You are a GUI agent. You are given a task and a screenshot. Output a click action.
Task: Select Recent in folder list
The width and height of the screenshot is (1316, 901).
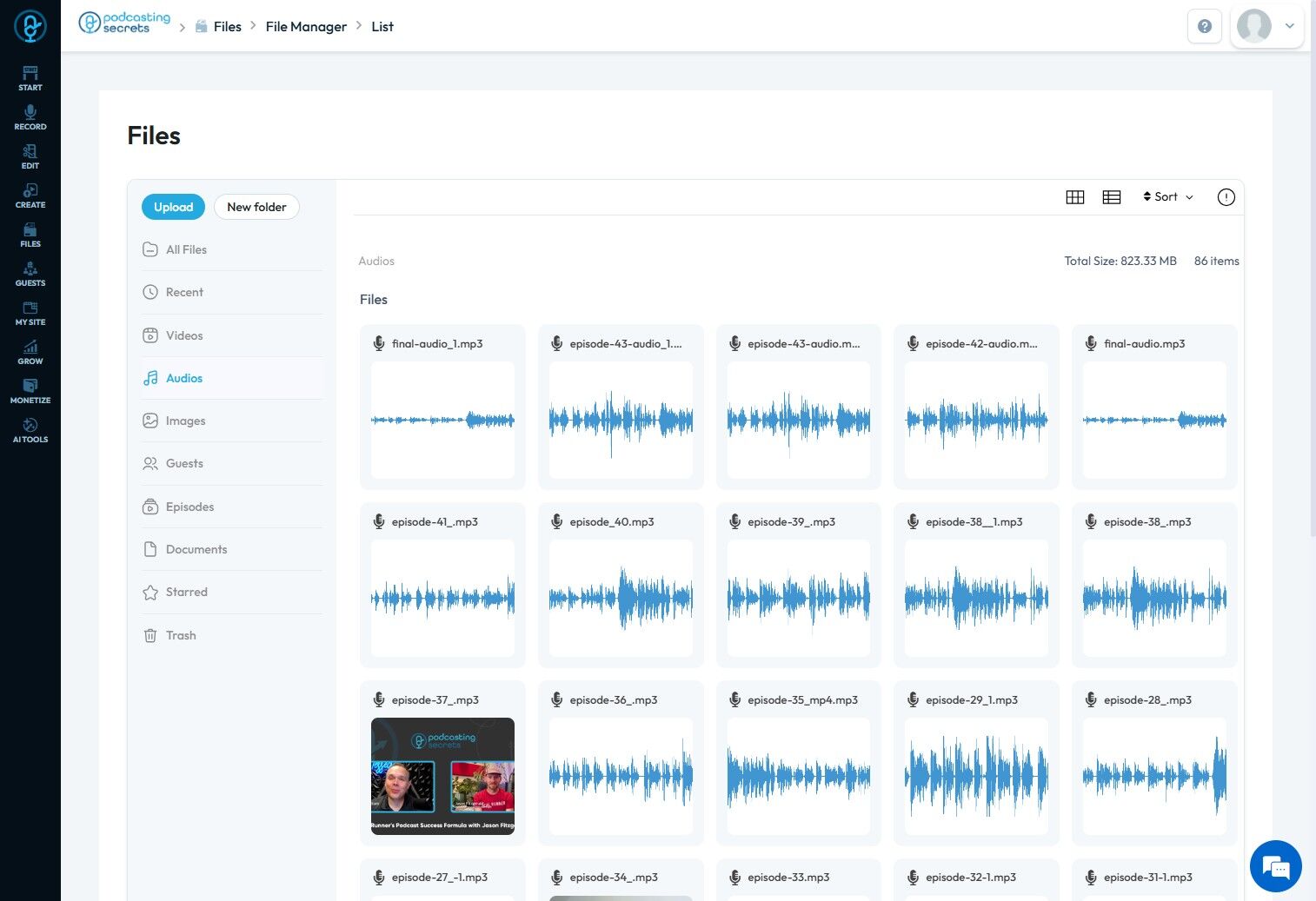[232, 292]
